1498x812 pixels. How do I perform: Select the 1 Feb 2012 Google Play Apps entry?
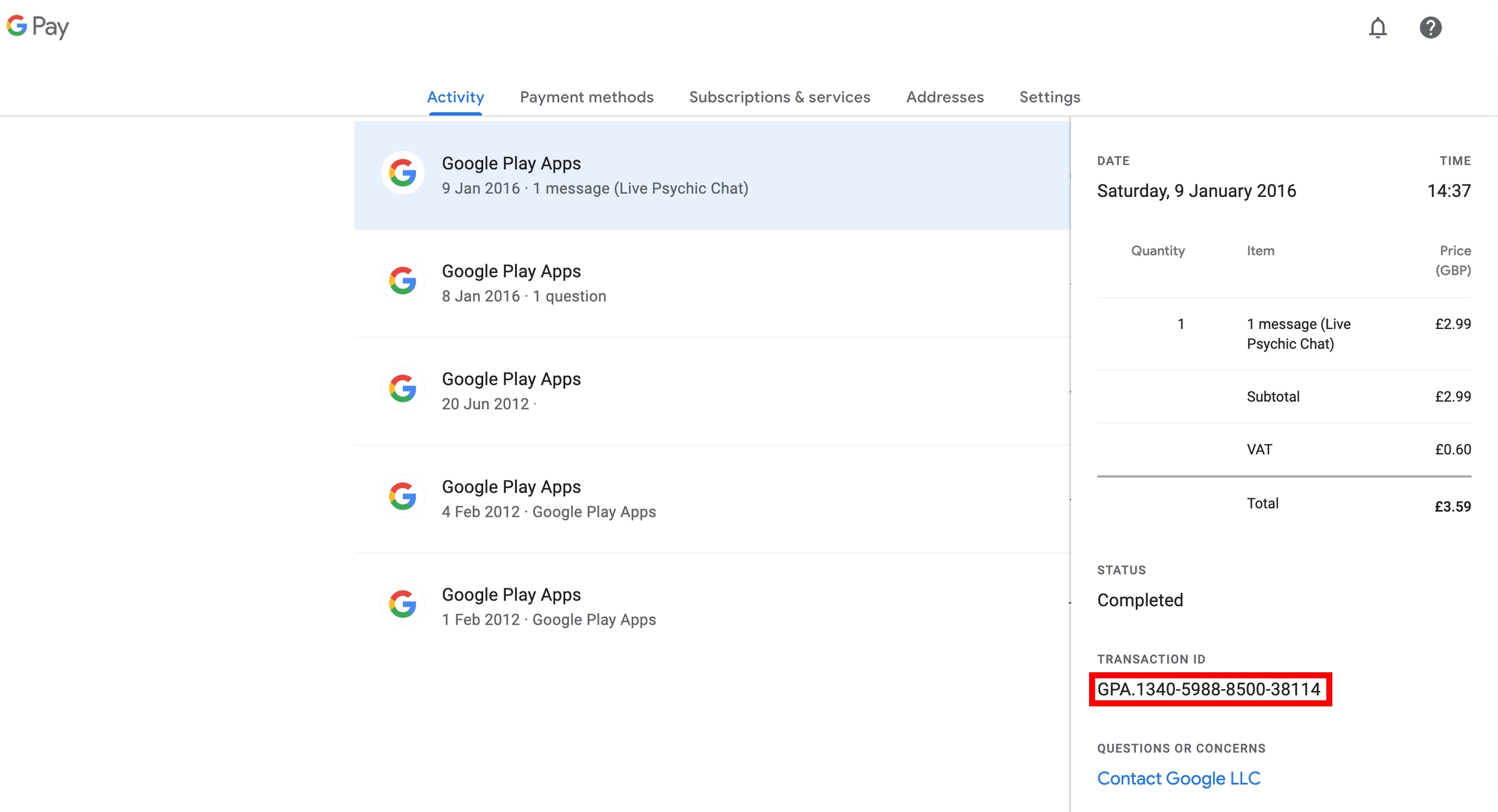[x=712, y=607]
